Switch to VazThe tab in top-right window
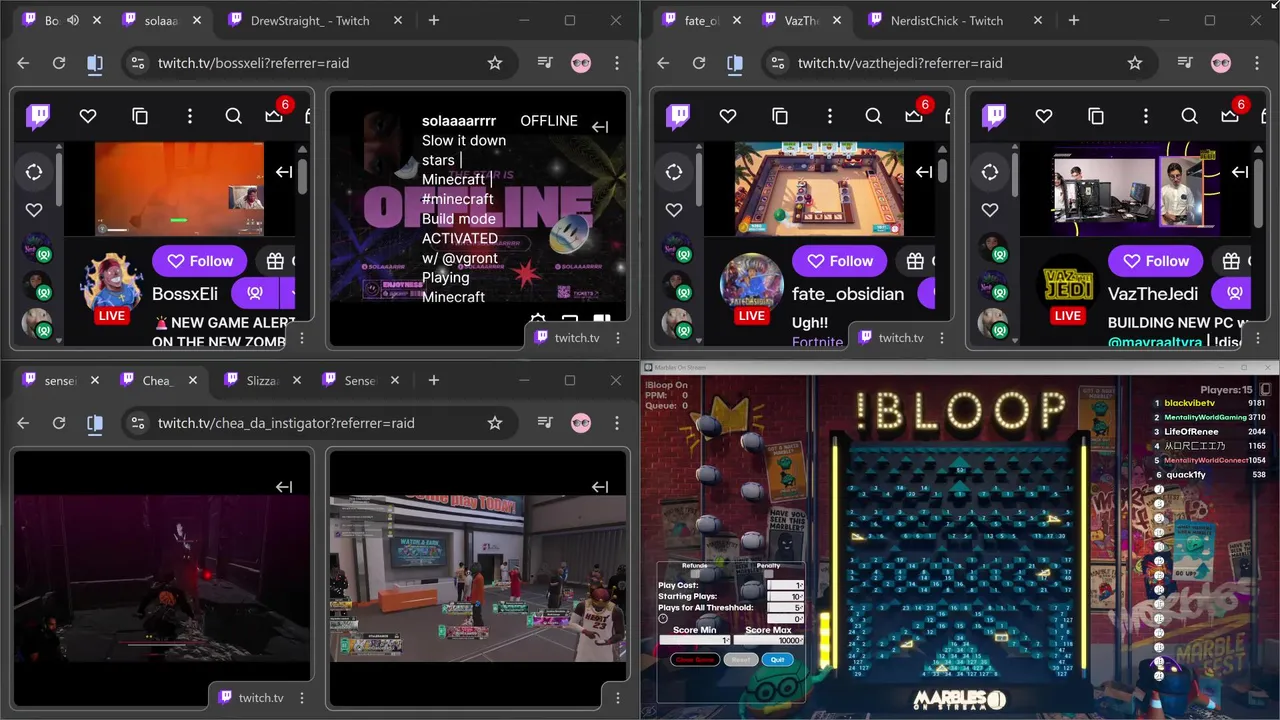 click(800, 20)
